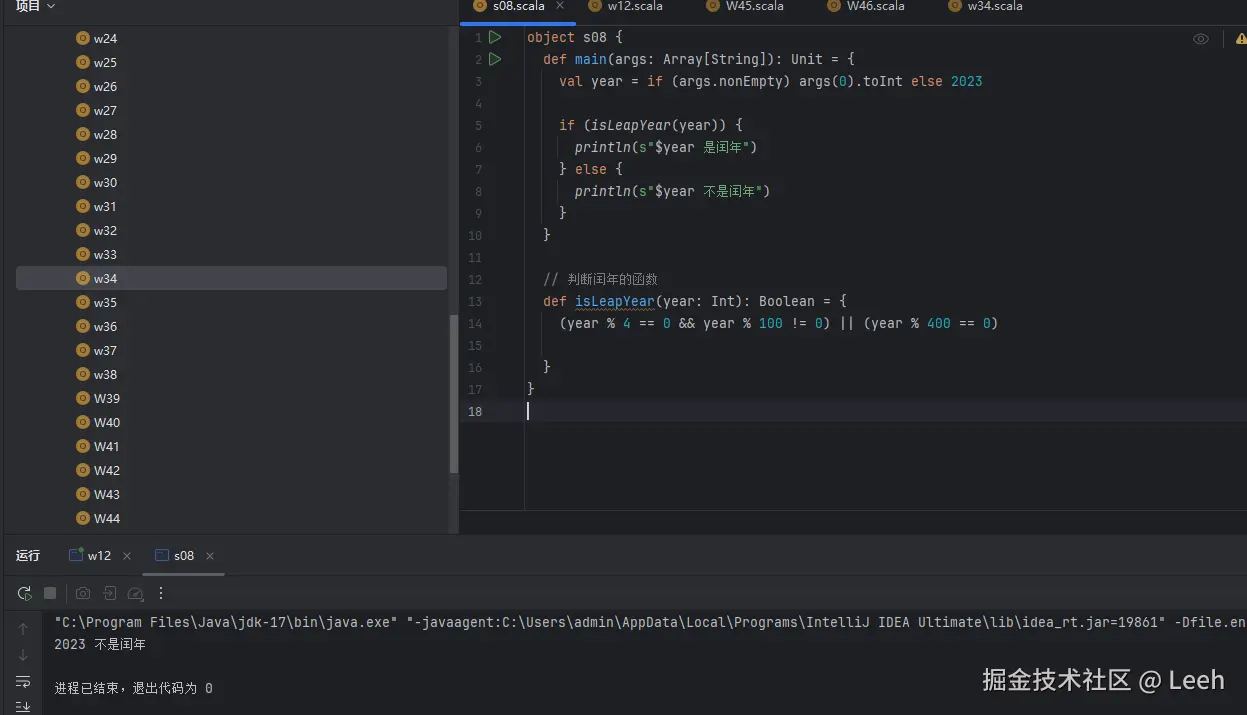
Task: Select W42 in the project tree
Action: tap(231, 470)
